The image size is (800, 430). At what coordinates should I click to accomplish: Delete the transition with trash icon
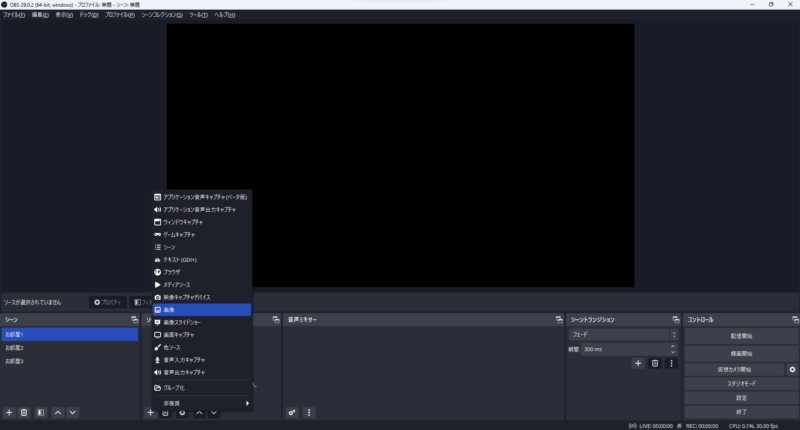tap(655, 363)
